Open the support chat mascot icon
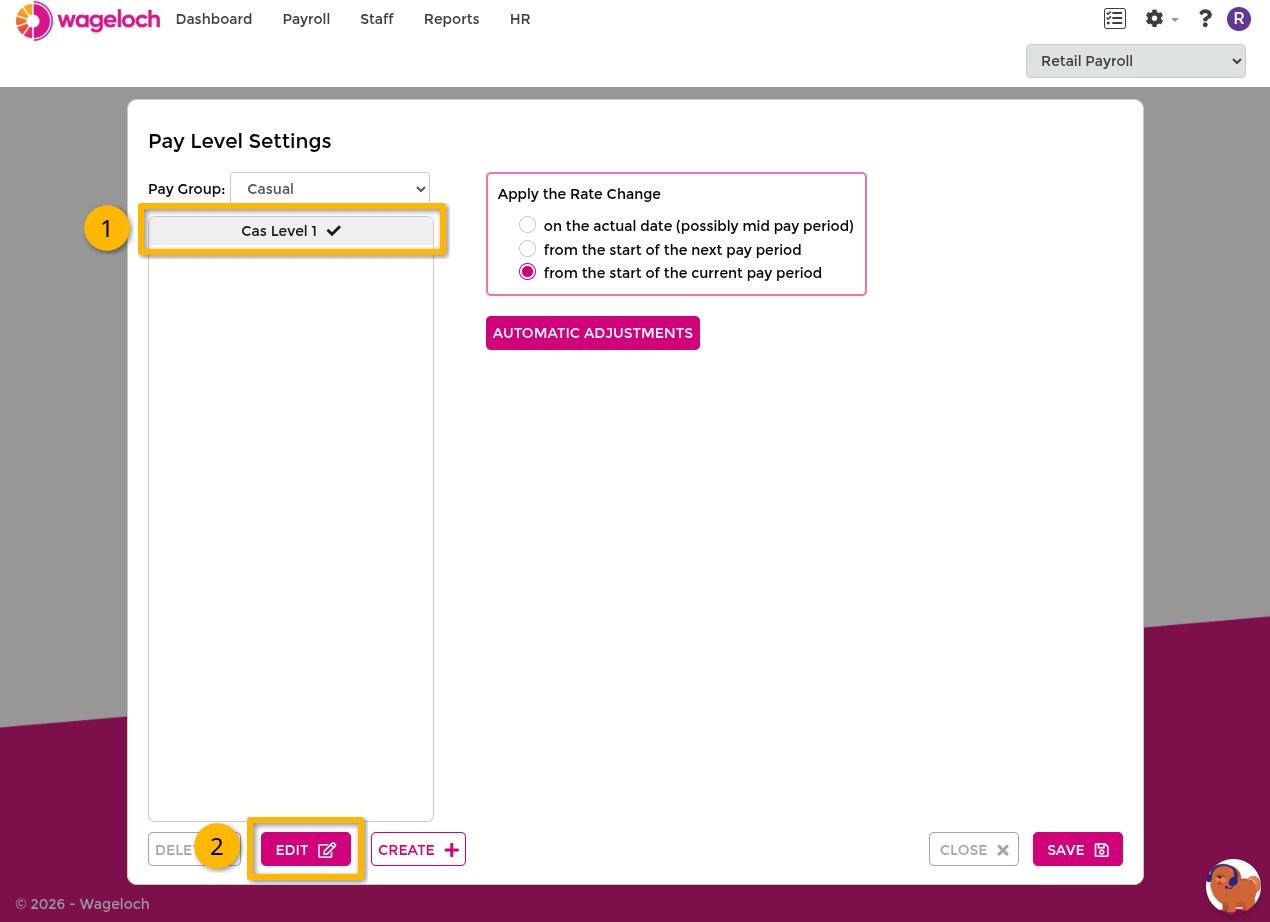The width and height of the screenshot is (1270, 922). [x=1233, y=886]
